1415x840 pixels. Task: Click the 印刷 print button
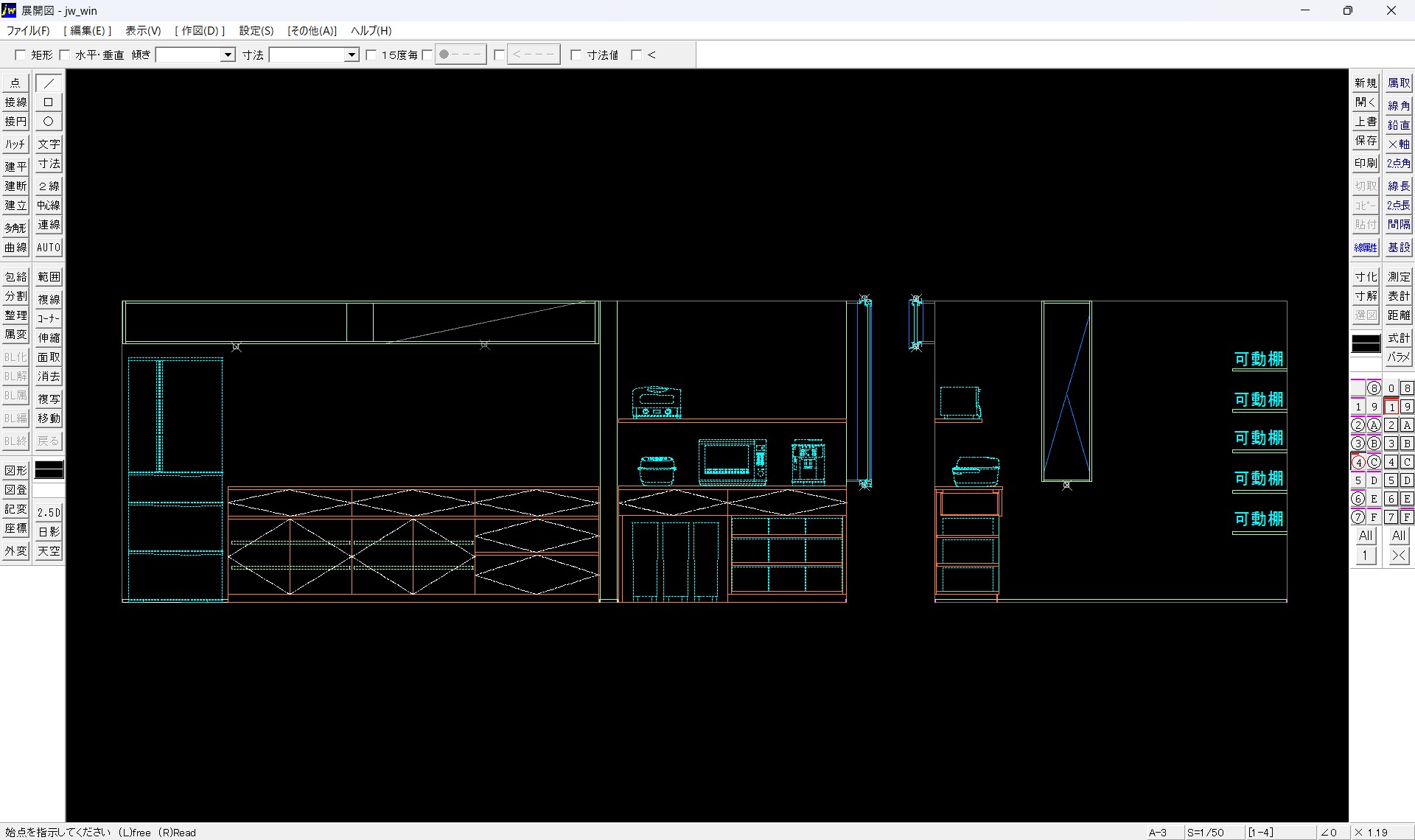click(1365, 164)
